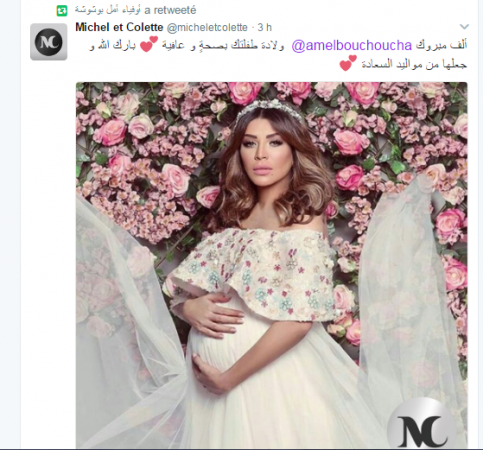Open the tweeted photo of the pregnant woman
Viewport: 483px width, 450px height.
272,265
